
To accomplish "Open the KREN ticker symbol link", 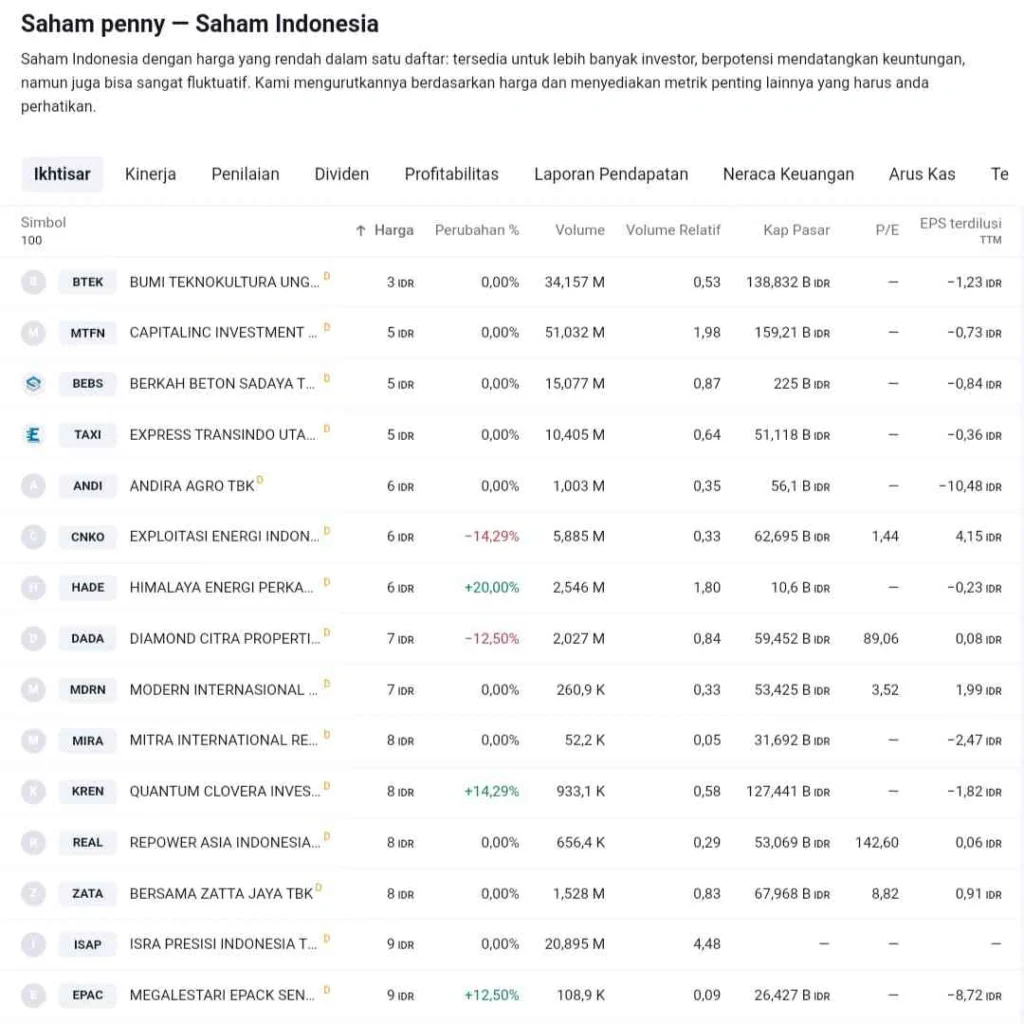I will coord(88,791).
